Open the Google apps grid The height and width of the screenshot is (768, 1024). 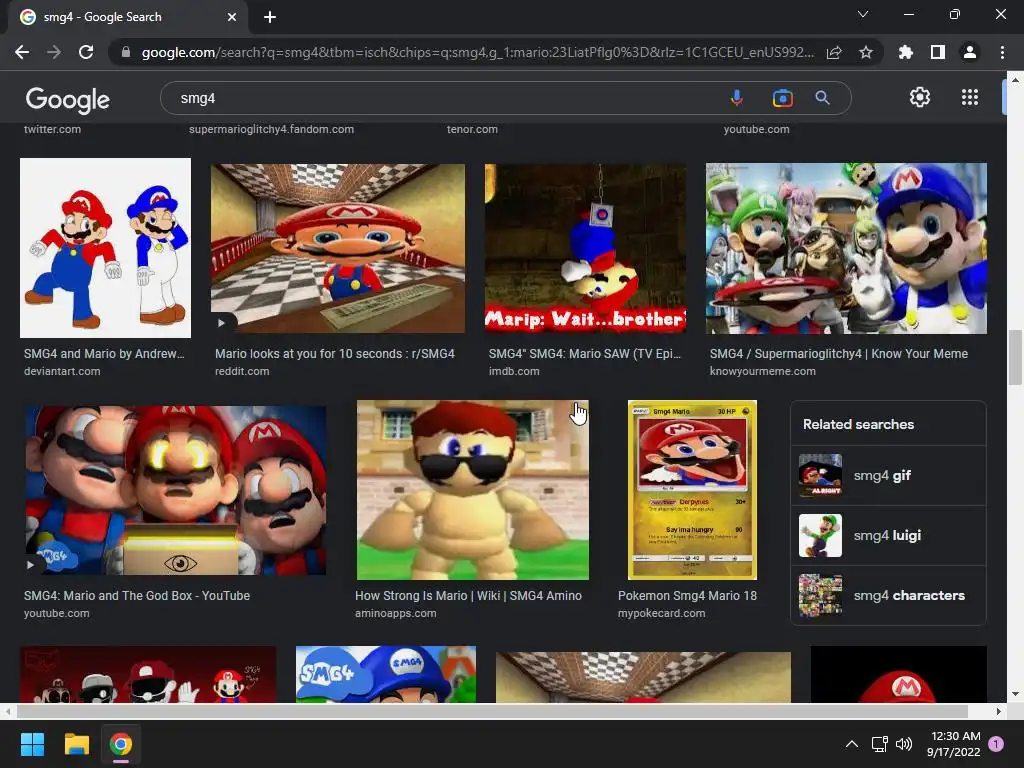970,97
